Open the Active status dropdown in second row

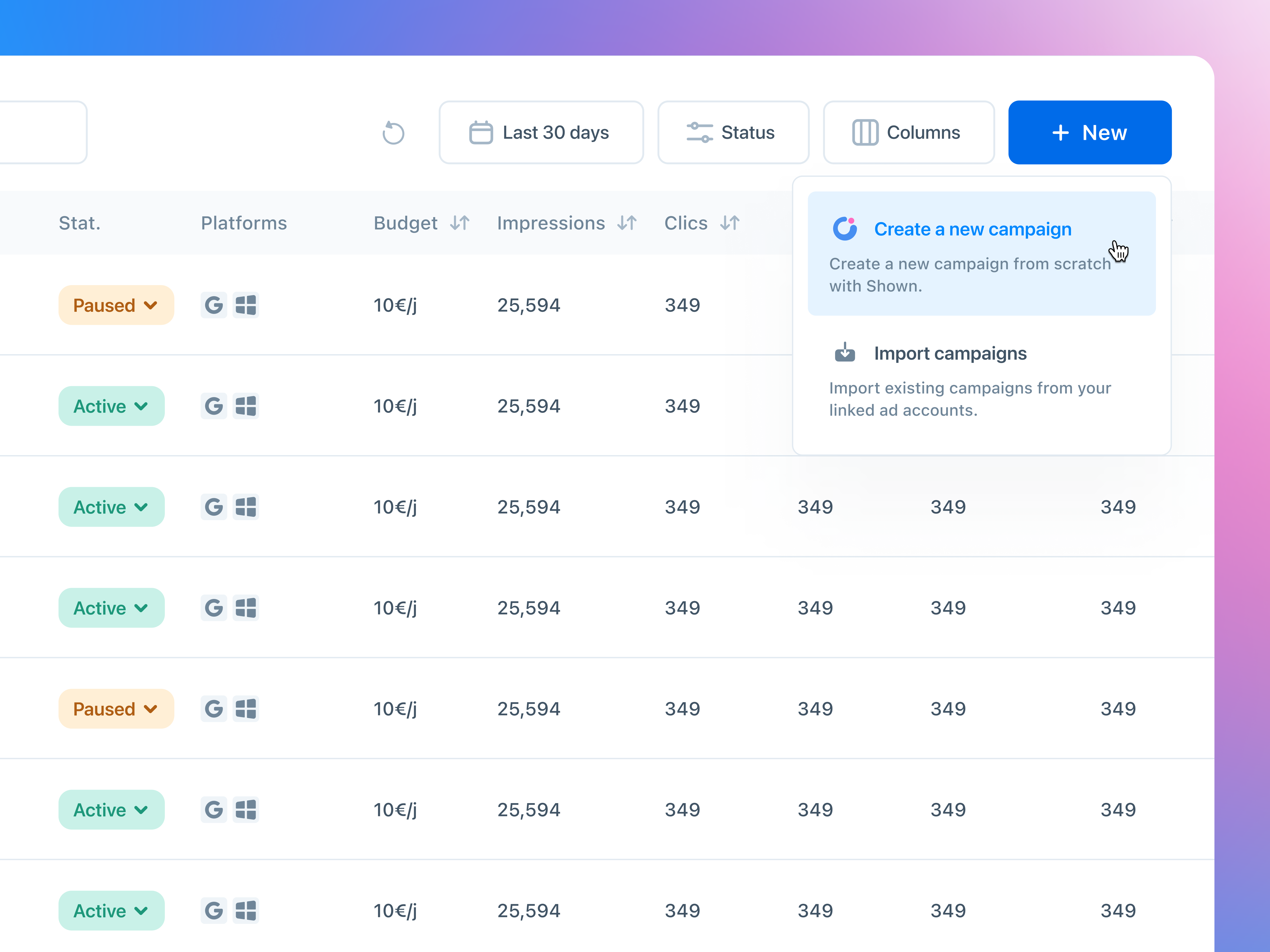click(x=111, y=406)
